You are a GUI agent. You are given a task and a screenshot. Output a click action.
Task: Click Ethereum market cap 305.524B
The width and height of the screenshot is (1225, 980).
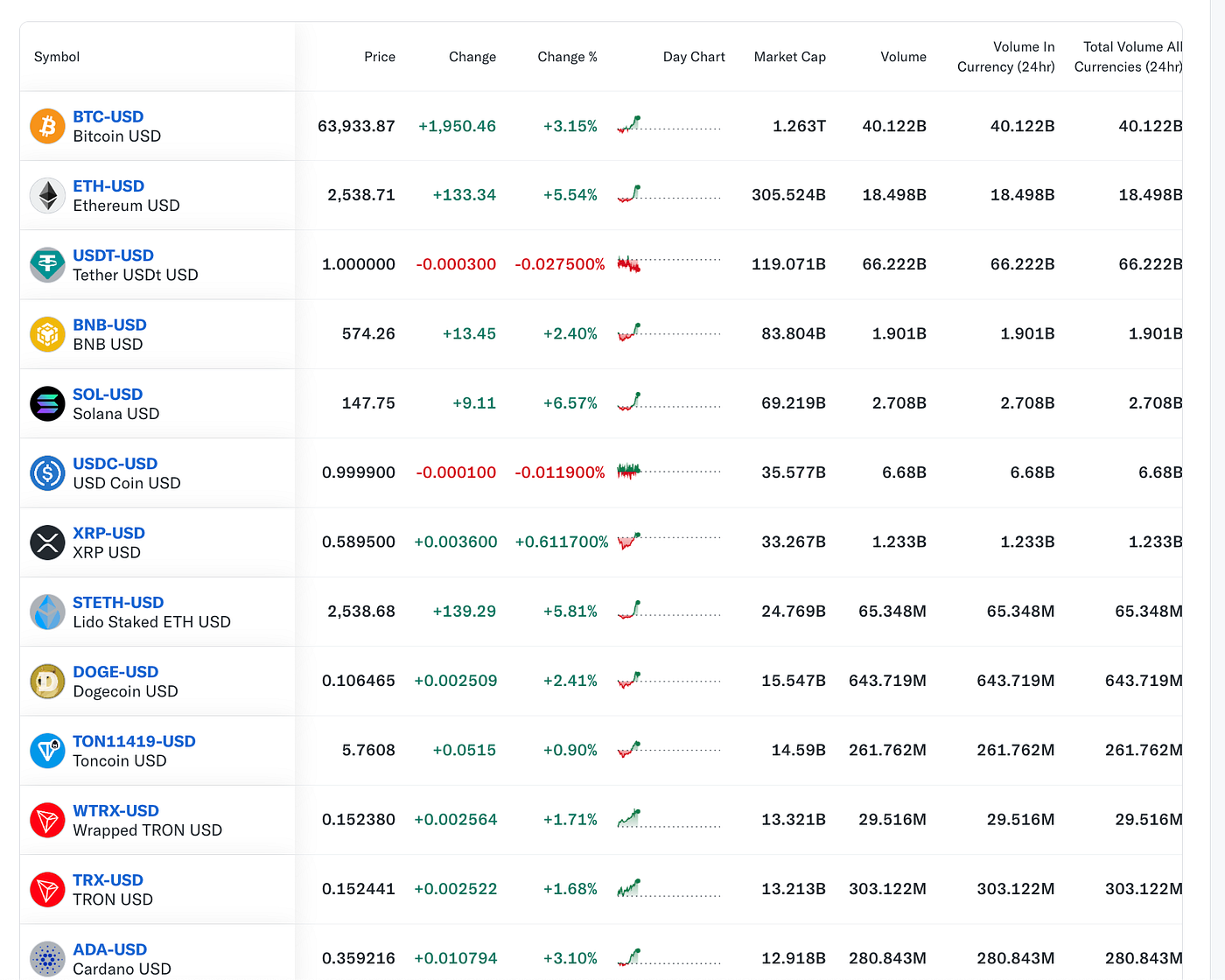[x=788, y=195]
